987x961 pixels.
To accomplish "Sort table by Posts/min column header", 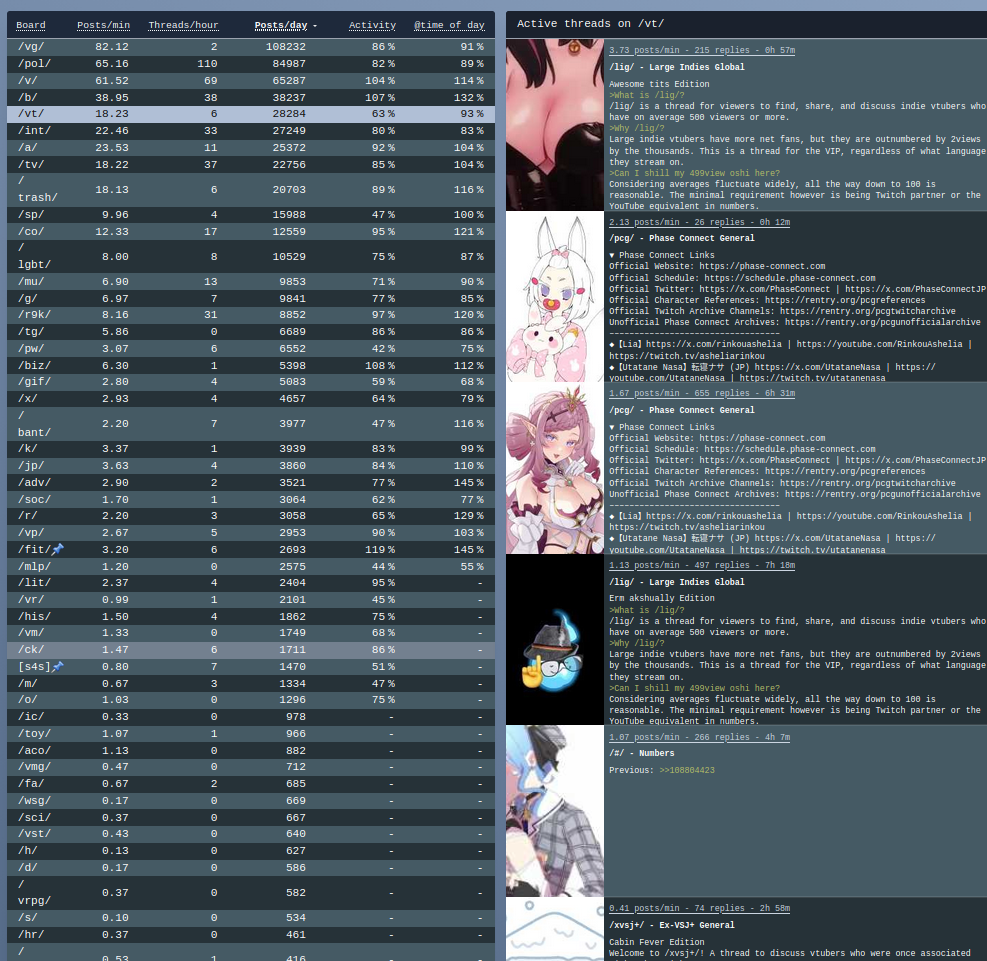I will [103, 25].
